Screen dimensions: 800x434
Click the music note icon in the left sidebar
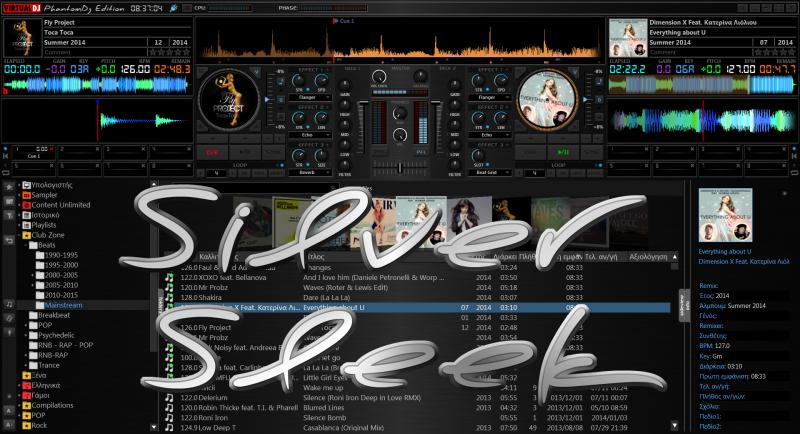pyautogui.click(x=9, y=303)
